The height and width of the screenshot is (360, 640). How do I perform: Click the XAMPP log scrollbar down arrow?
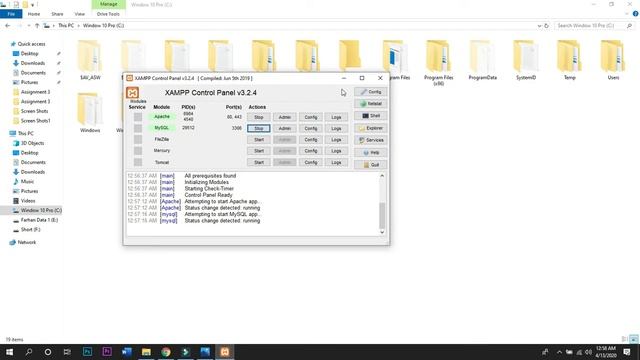(382, 232)
